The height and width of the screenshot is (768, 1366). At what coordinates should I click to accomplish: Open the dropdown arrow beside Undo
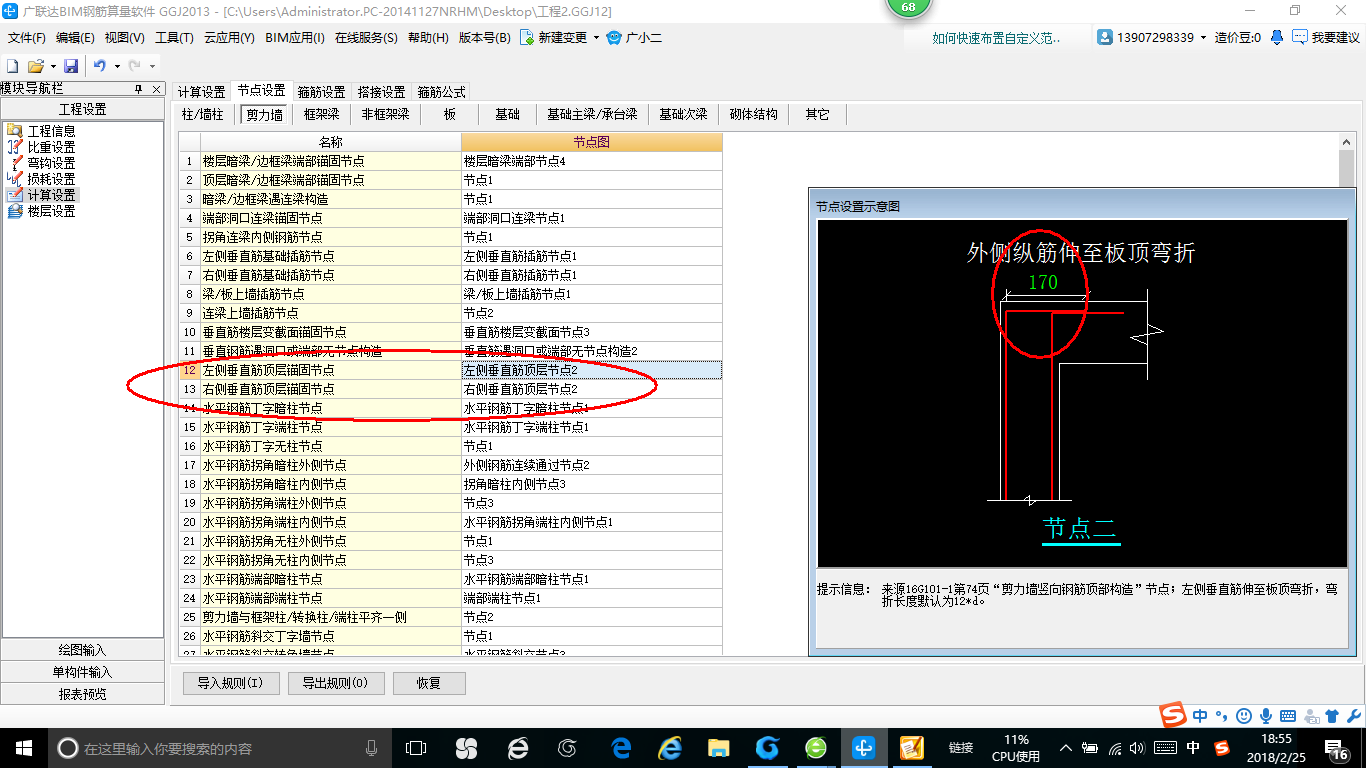117,66
